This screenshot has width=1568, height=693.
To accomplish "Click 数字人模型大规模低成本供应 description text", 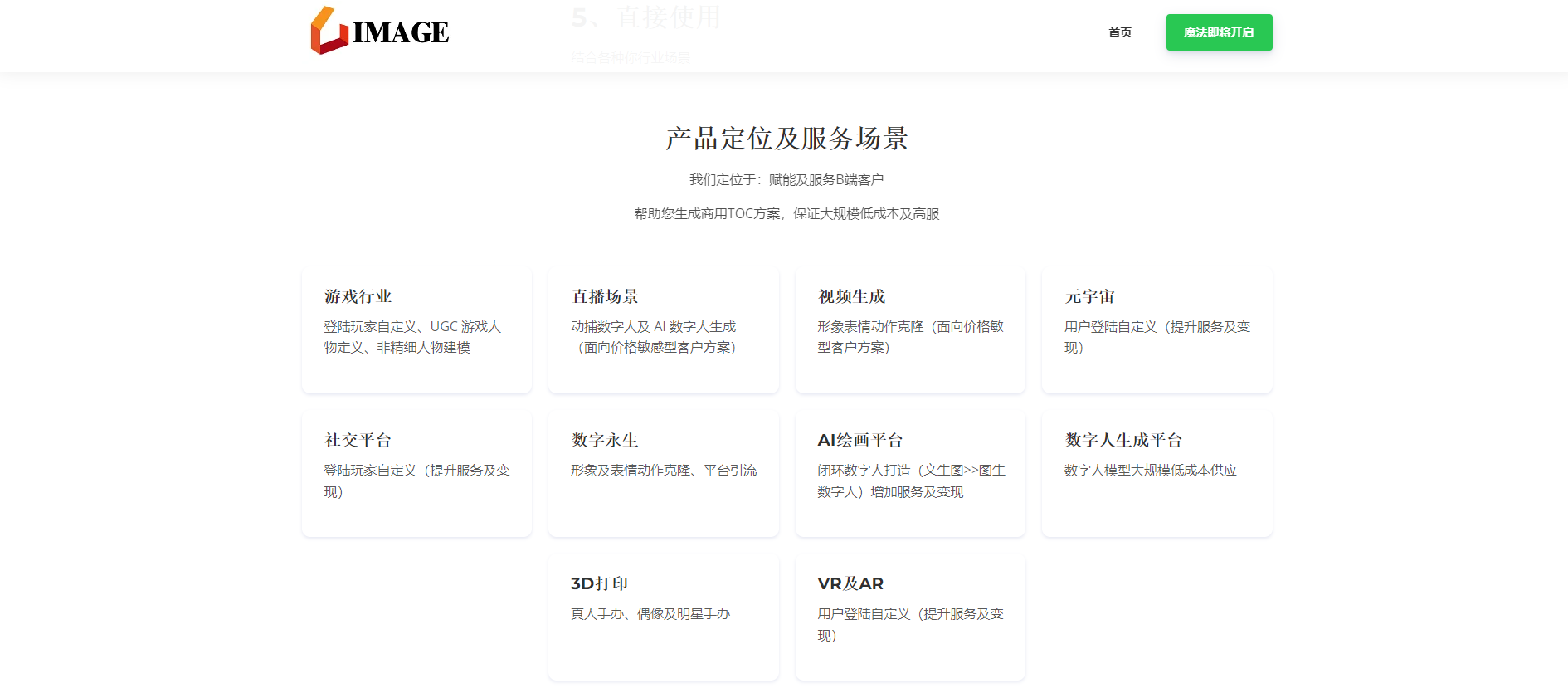I will tap(1150, 471).
